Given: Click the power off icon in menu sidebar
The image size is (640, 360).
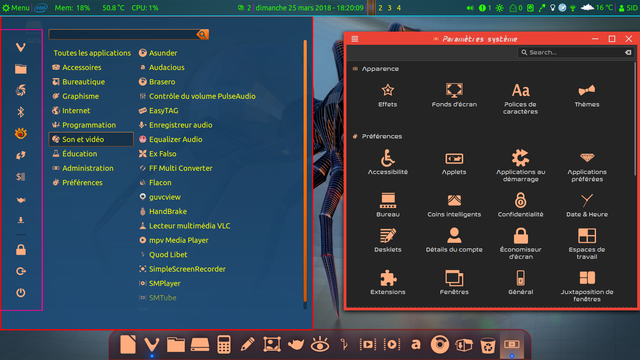Looking at the screenshot, I should (21, 293).
